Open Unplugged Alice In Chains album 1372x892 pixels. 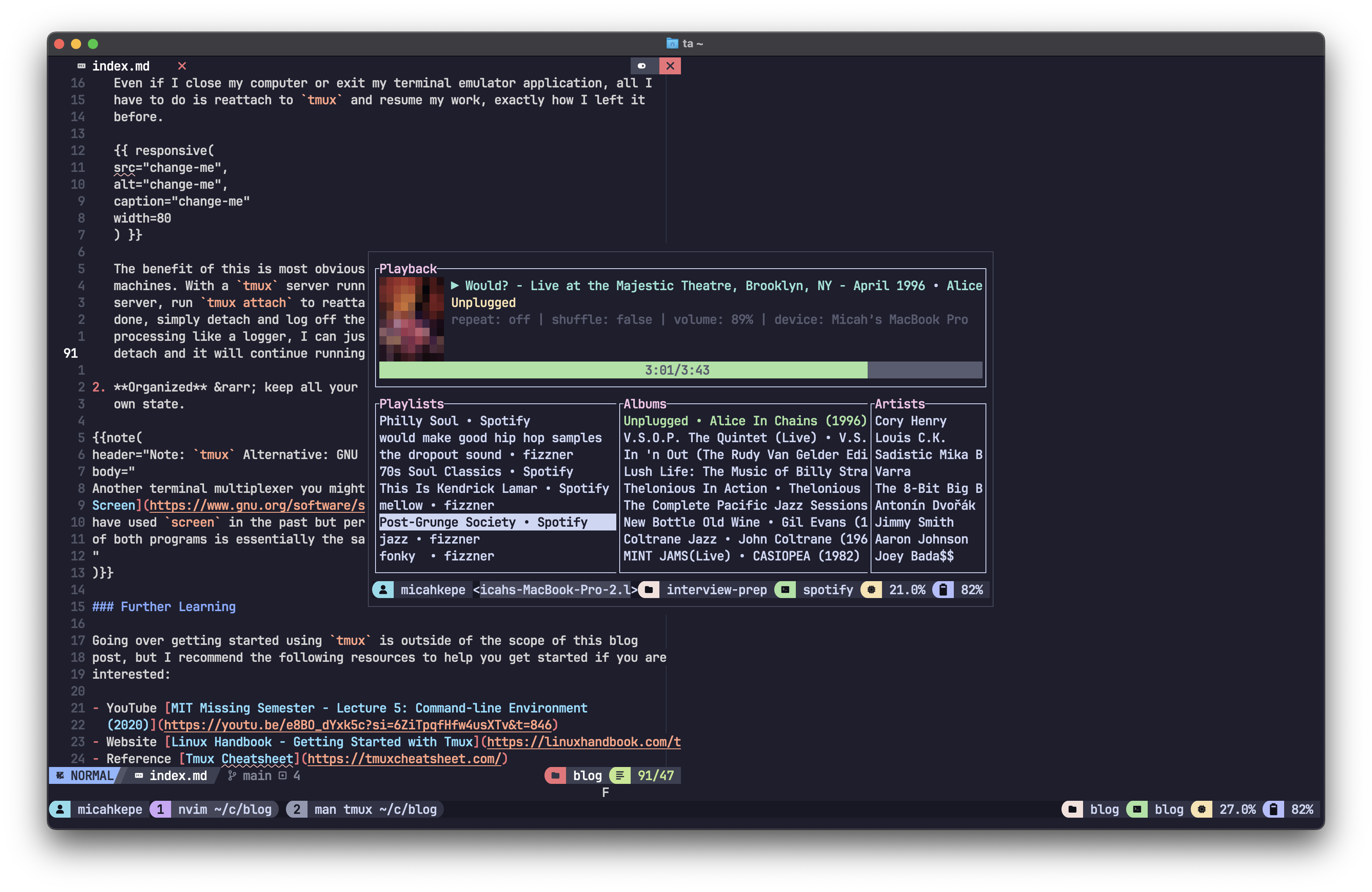click(745, 421)
